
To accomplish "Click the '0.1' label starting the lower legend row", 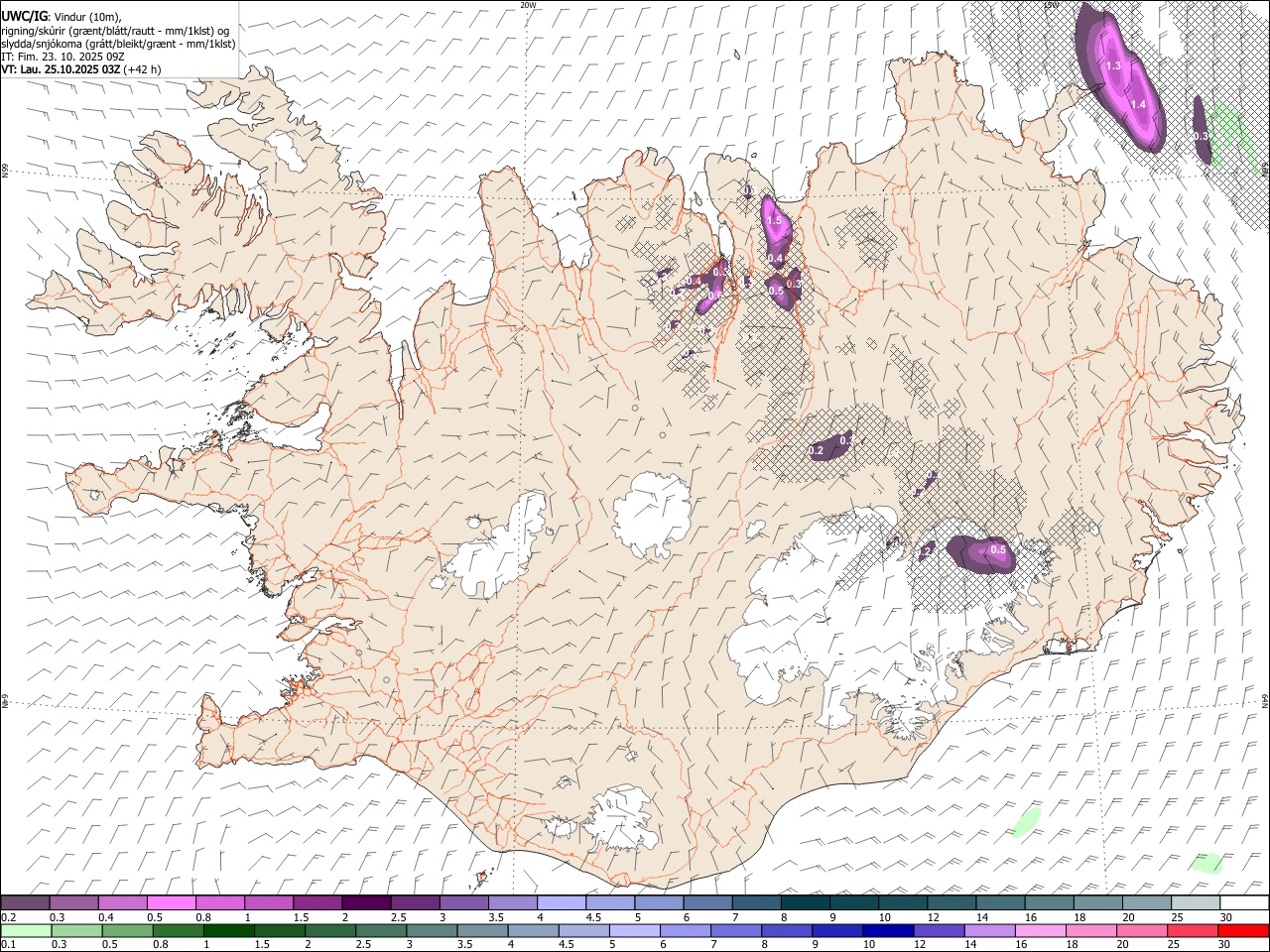I will pyautogui.click(x=7, y=944).
